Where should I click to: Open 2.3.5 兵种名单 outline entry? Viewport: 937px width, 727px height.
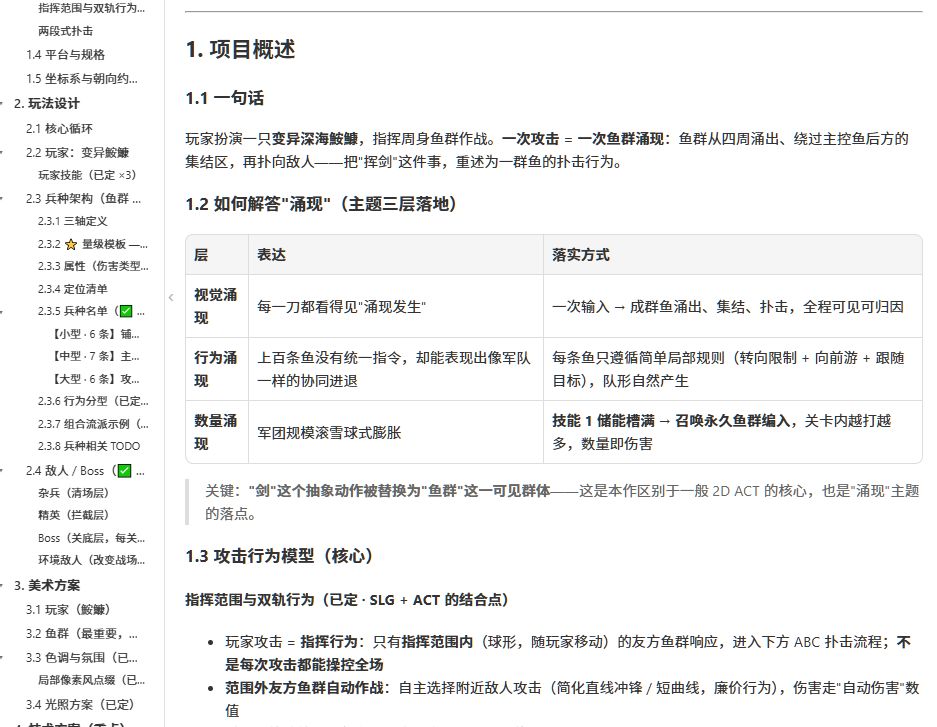(91, 311)
